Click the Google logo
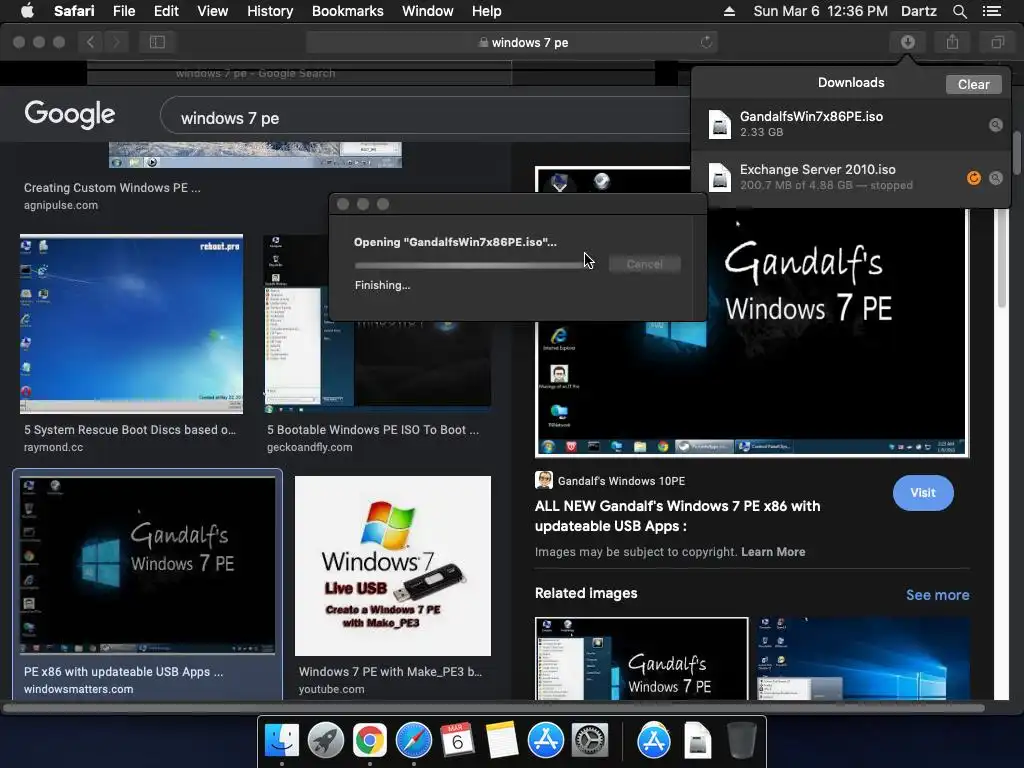1024x768 pixels. point(70,115)
